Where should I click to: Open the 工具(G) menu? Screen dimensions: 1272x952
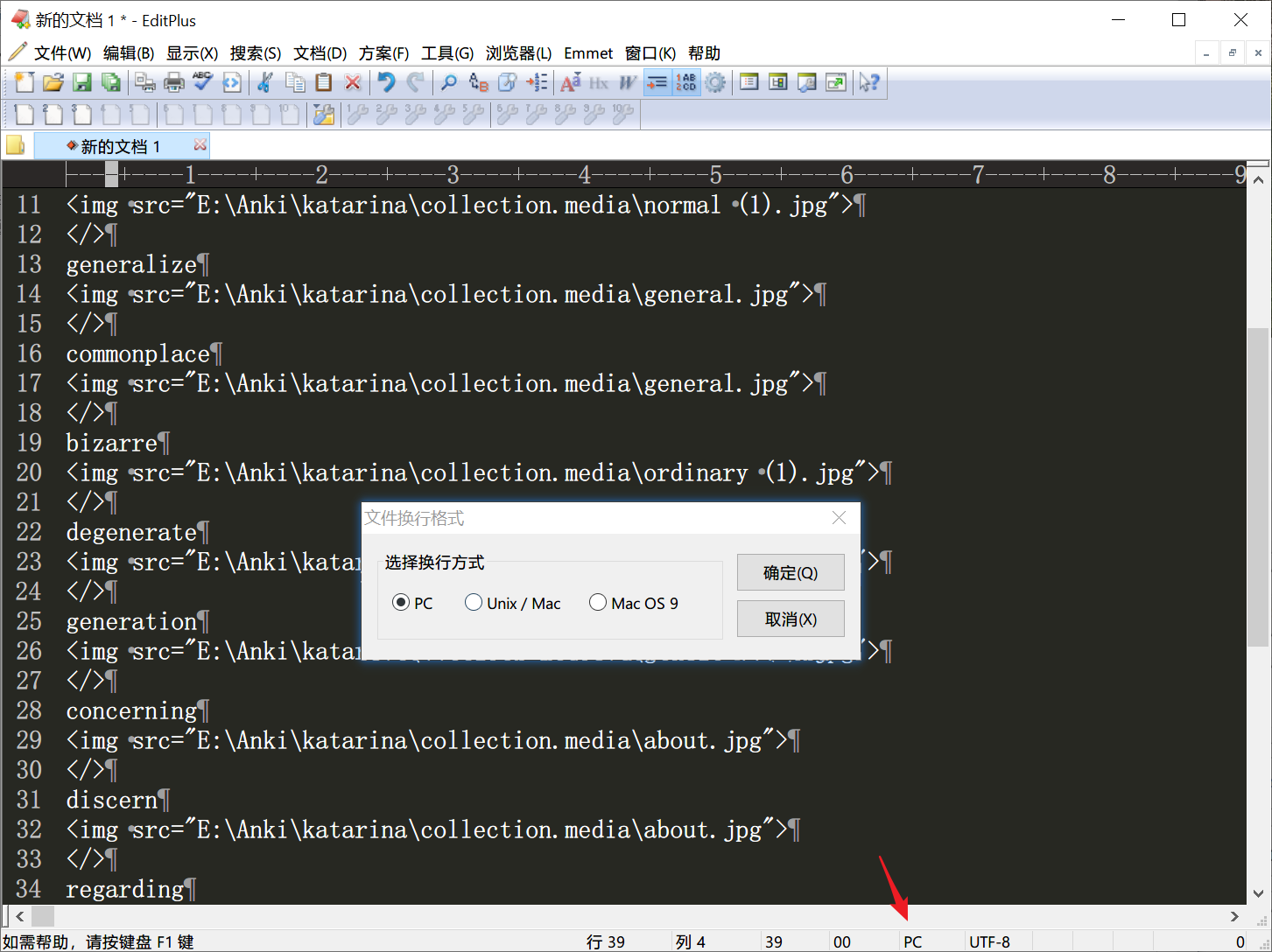click(447, 53)
